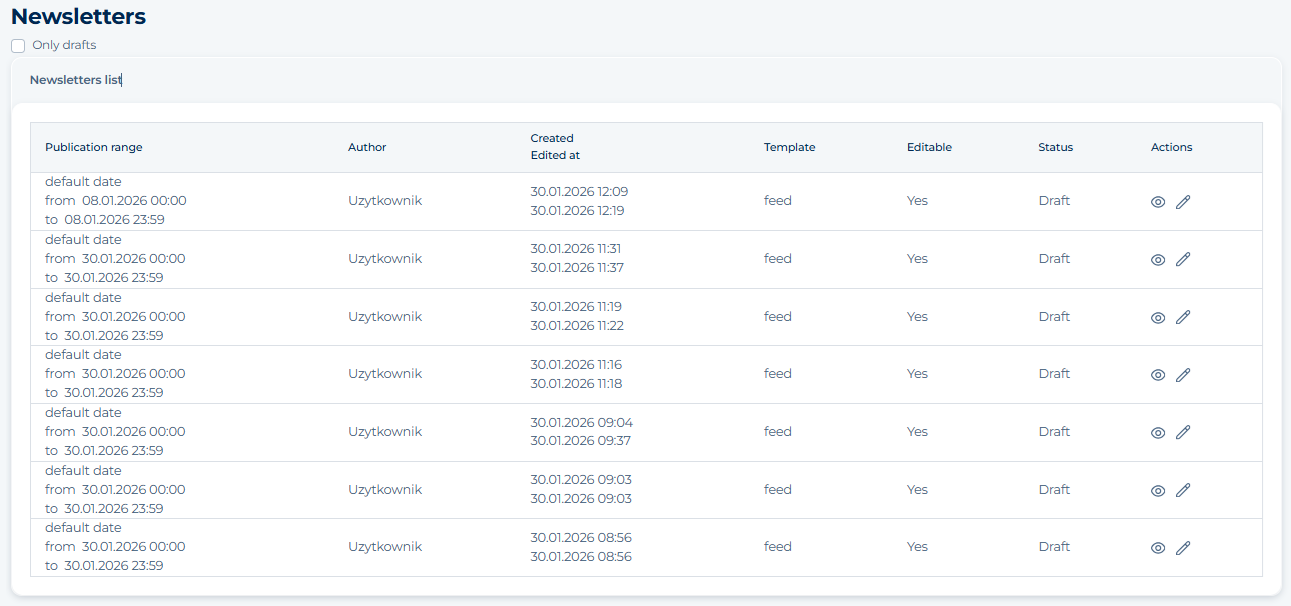The image size is (1291, 606).
Task: View the newsletter created at 11:19
Action: [x=1158, y=318]
